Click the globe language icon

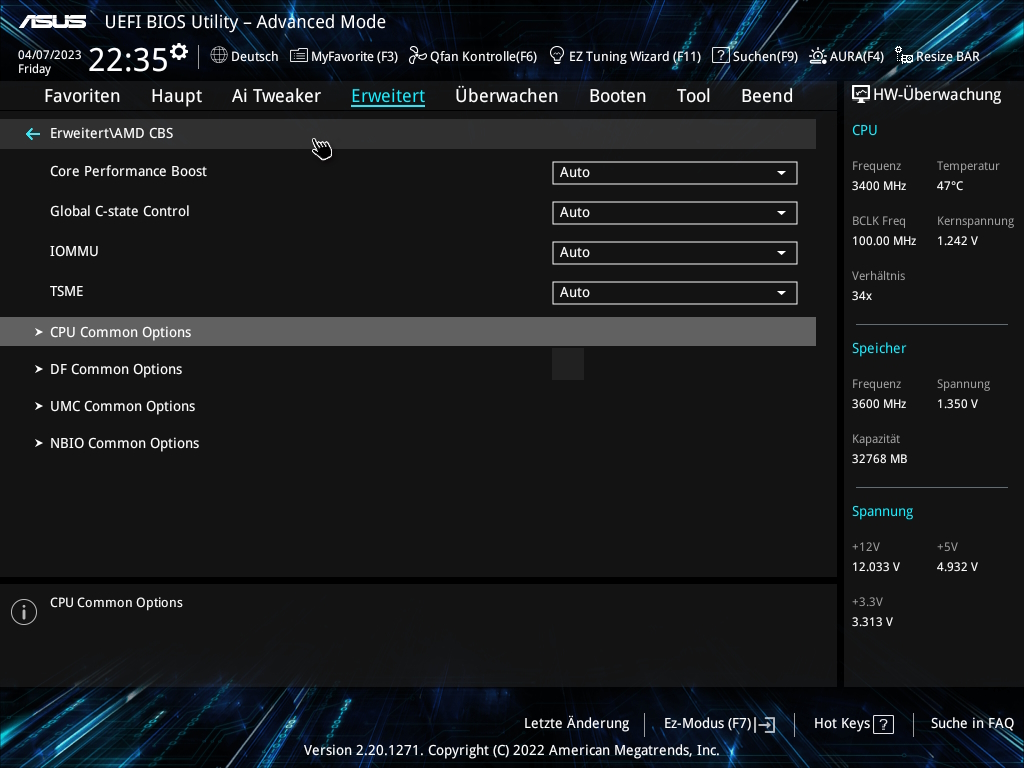[219, 56]
